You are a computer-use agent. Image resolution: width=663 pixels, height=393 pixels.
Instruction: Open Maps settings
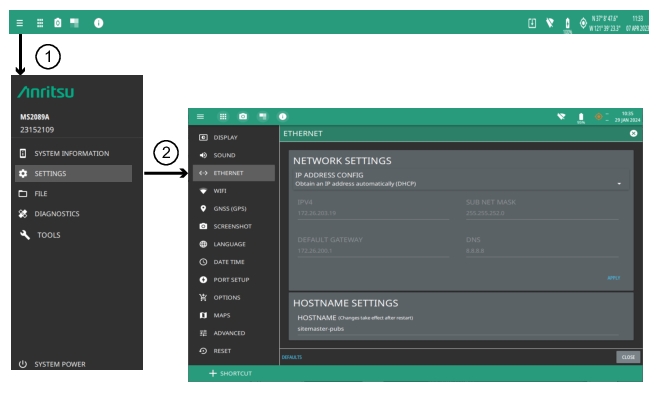(234, 315)
